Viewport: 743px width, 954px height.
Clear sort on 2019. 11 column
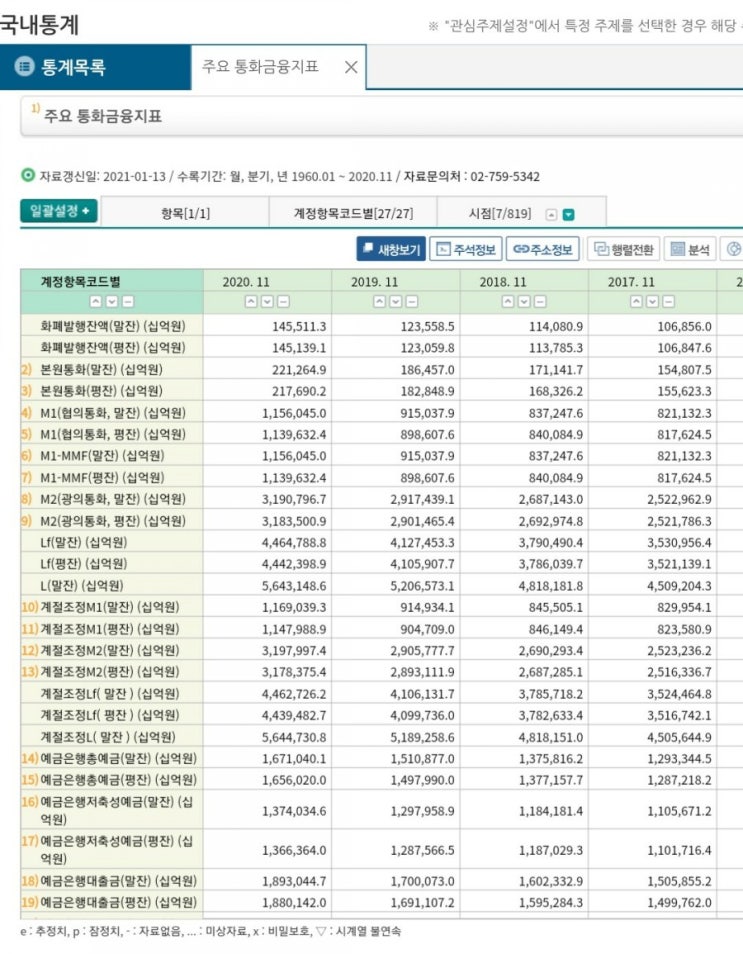click(411, 301)
